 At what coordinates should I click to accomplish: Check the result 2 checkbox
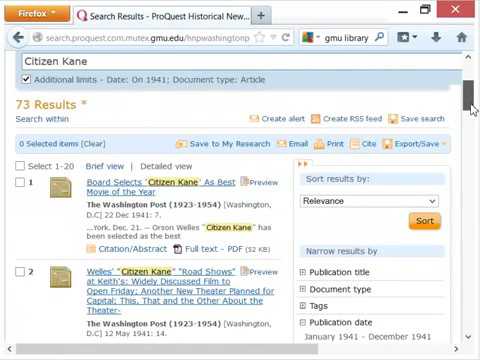tap(20, 271)
